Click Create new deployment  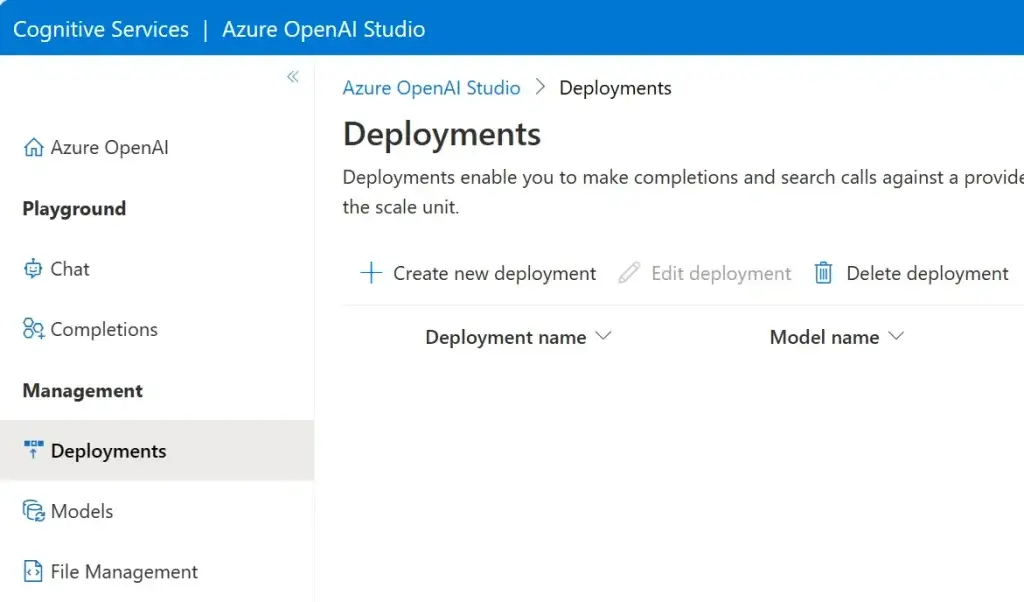click(478, 273)
